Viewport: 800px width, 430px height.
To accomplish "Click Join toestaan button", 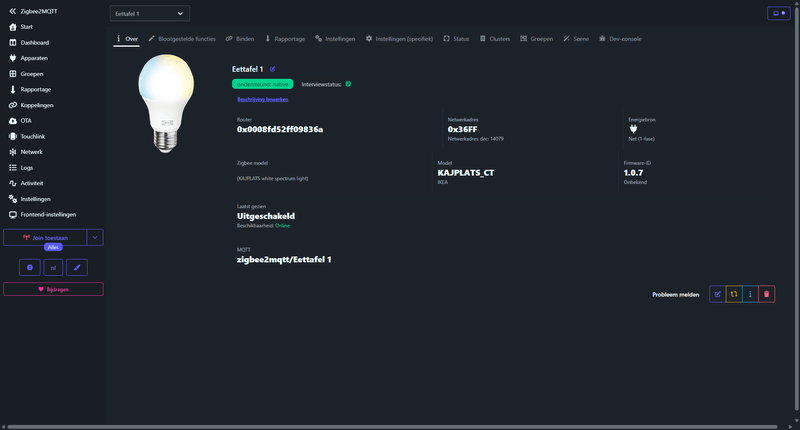I will click(45, 238).
